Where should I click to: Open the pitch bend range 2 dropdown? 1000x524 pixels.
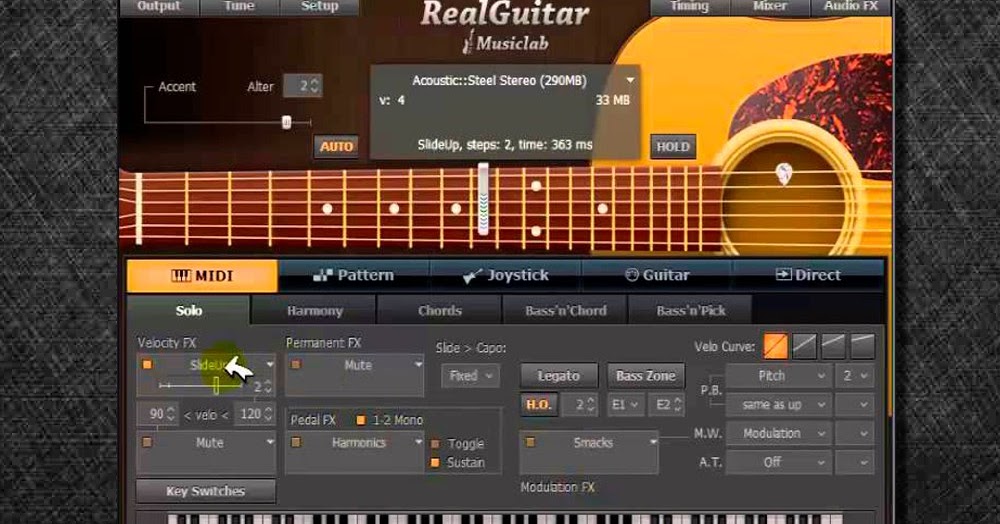click(855, 376)
